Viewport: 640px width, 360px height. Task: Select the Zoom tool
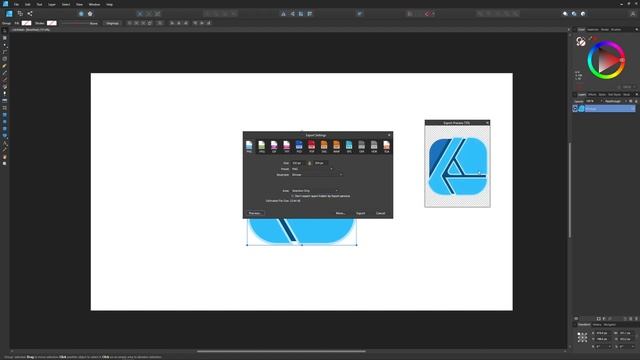[4, 164]
